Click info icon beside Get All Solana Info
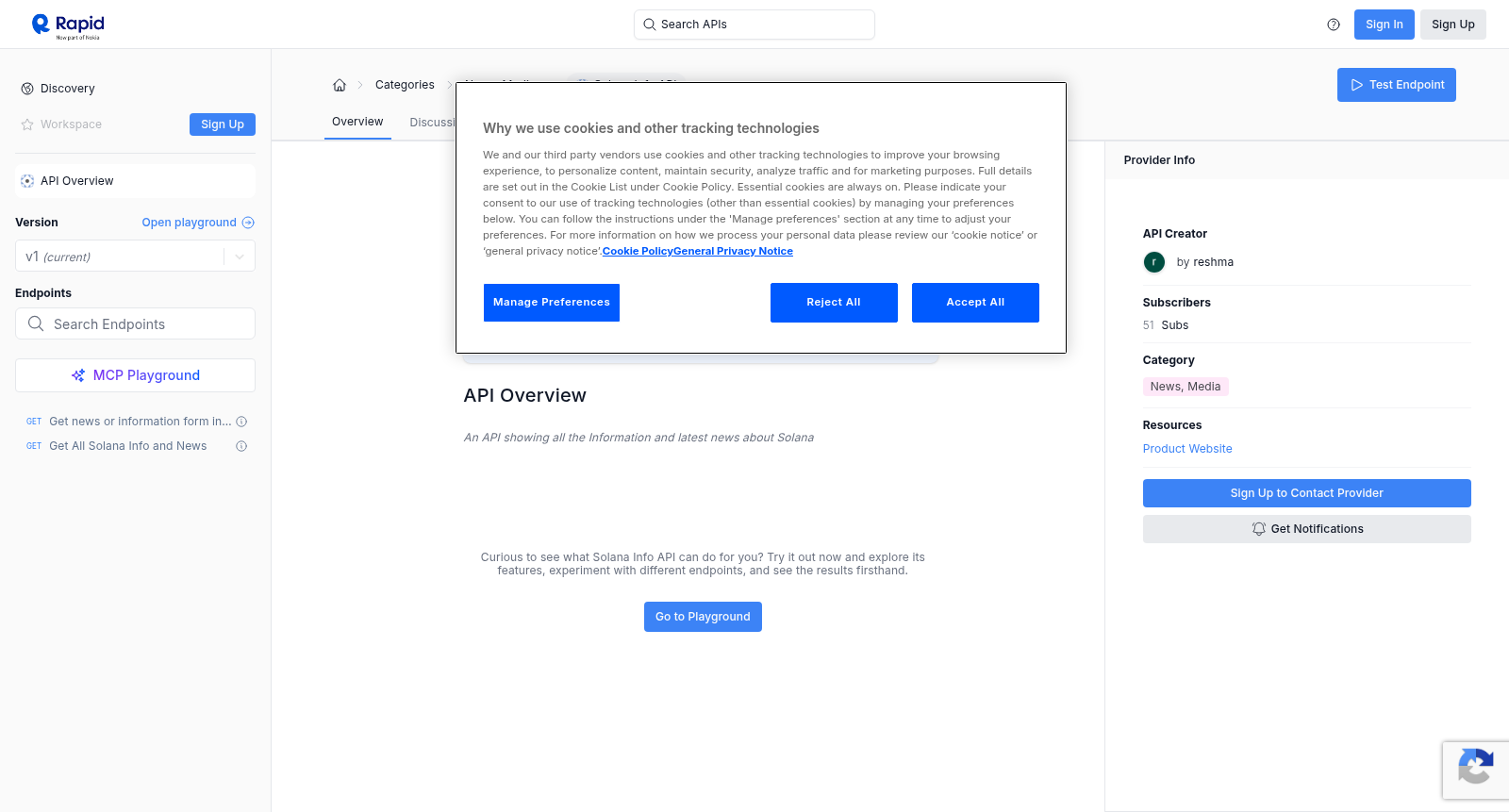The width and height of the screenshot is (1509, 812). click(x=241, y=446)
